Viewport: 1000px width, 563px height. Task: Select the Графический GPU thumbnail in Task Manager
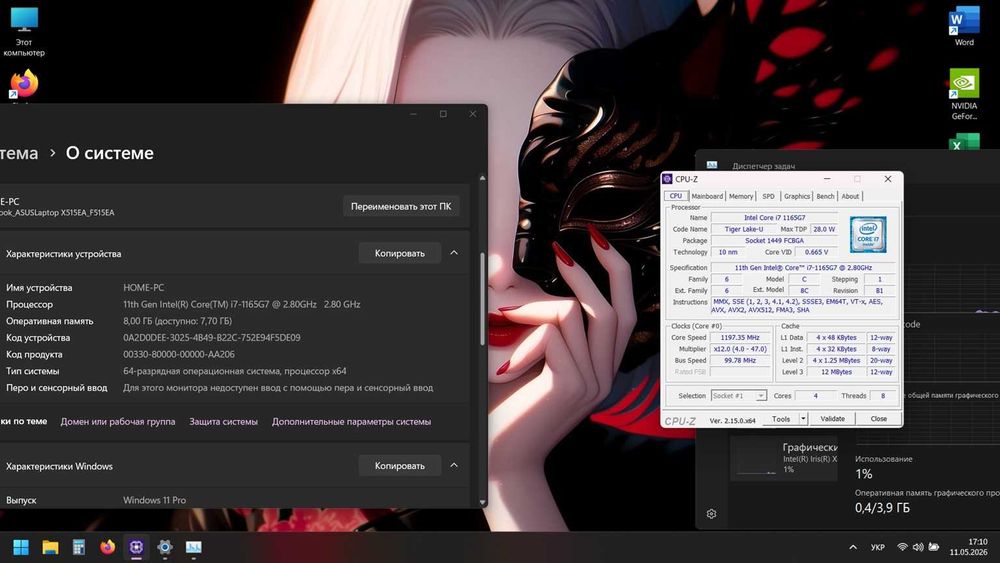(784, 459)
